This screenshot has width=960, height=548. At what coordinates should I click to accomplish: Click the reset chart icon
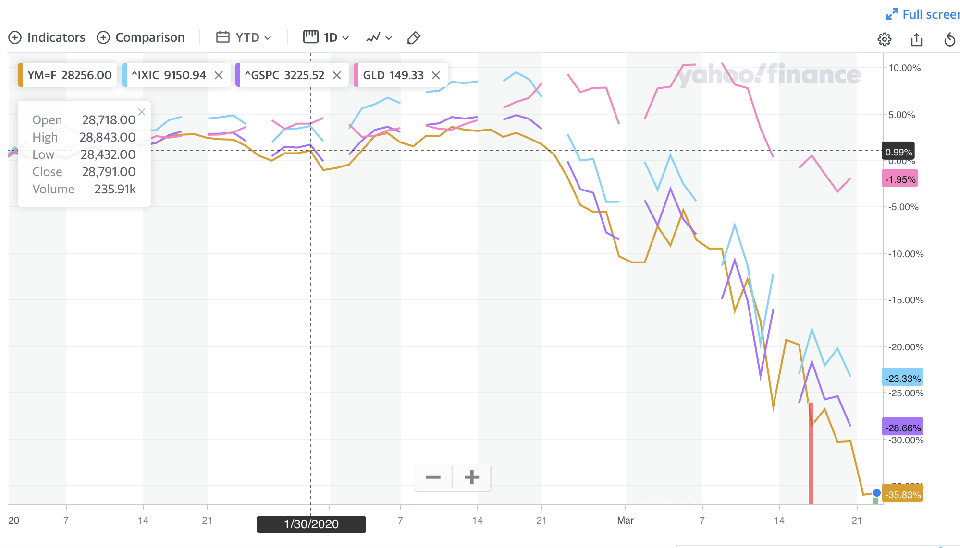pyautogui.click(x=950, y=39)
